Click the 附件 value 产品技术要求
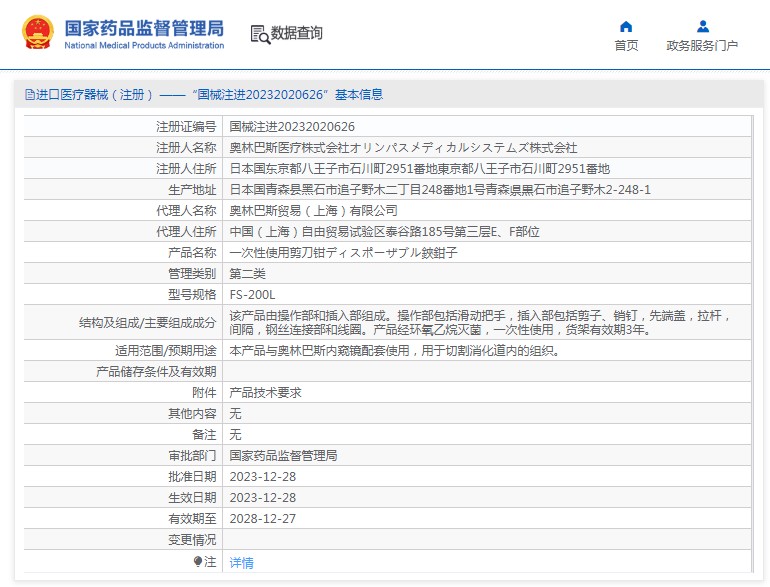The image size is (770, 587). click(x=265, y=392)
